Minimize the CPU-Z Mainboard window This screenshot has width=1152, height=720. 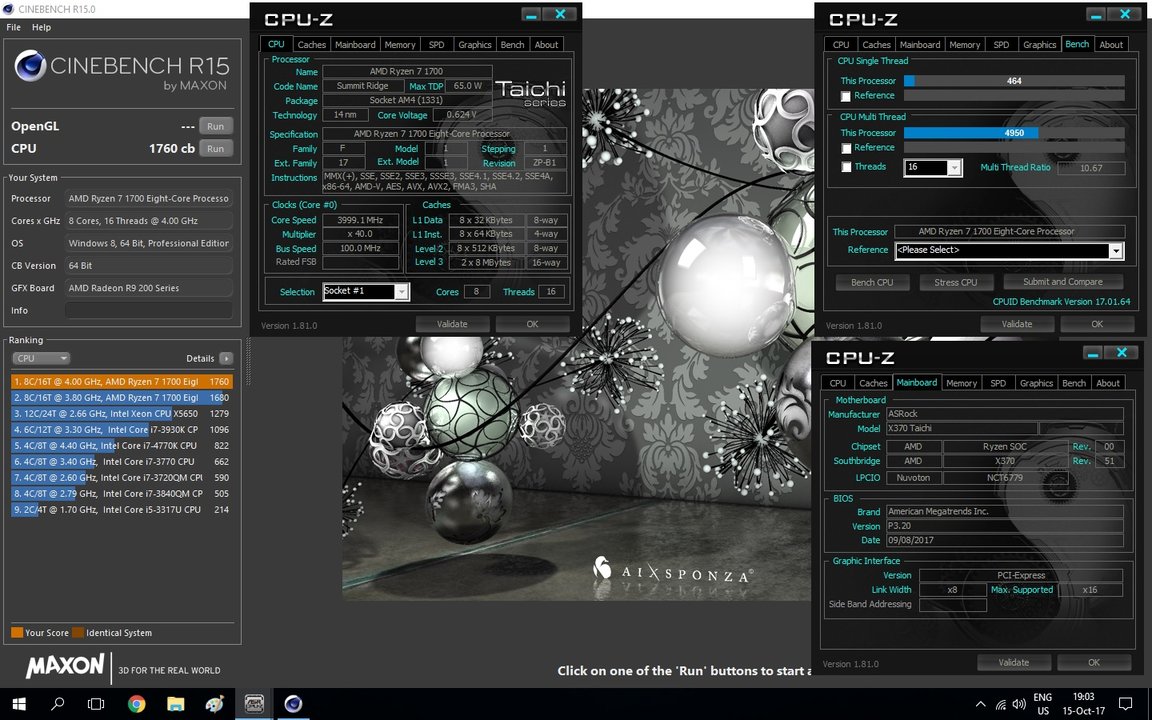pos(1093,353)
